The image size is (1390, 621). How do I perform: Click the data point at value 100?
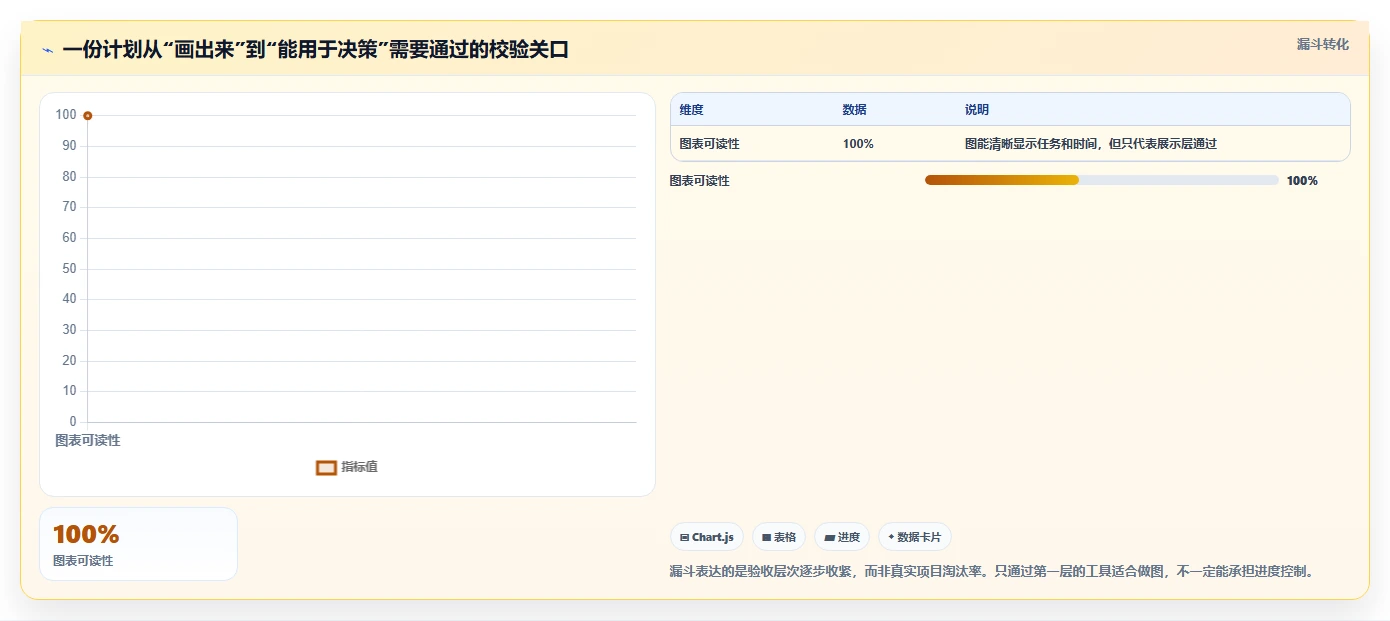click(x=88, y=116)
